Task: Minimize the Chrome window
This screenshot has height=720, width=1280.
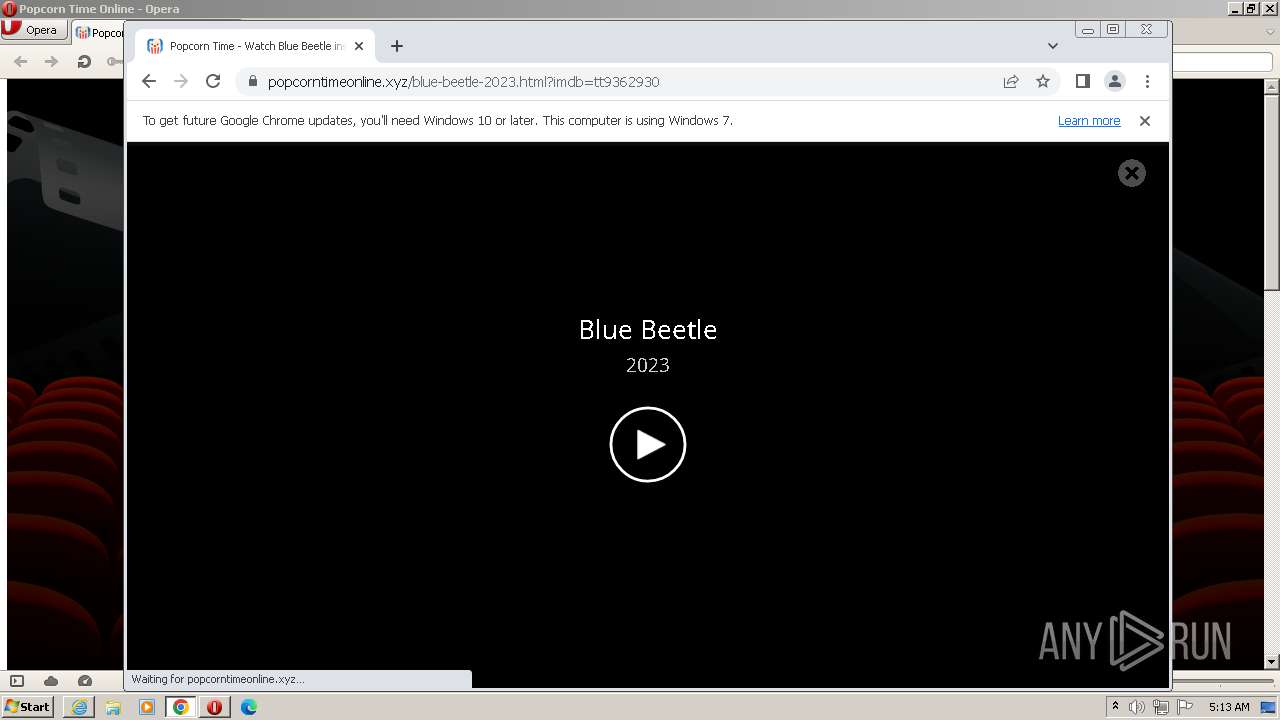Action: [1087, 30]
